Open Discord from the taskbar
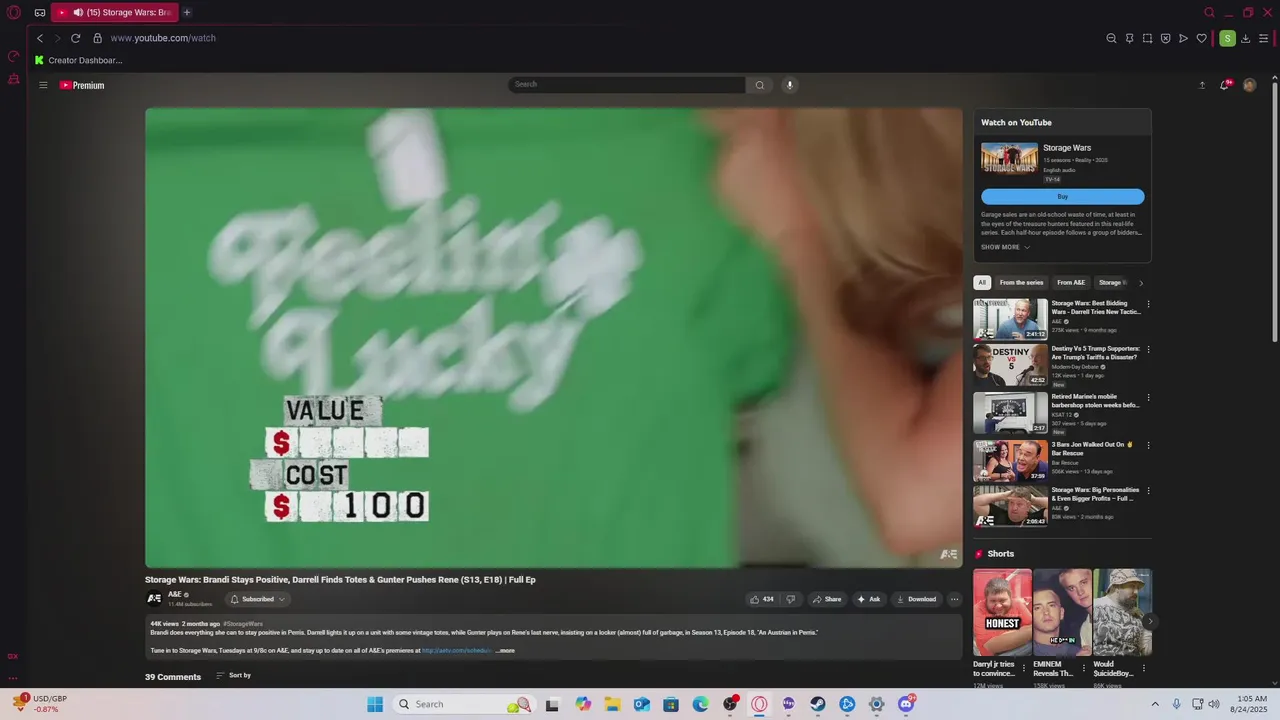Viewport: 1280px width, 720px height. (x=906, y=704)
